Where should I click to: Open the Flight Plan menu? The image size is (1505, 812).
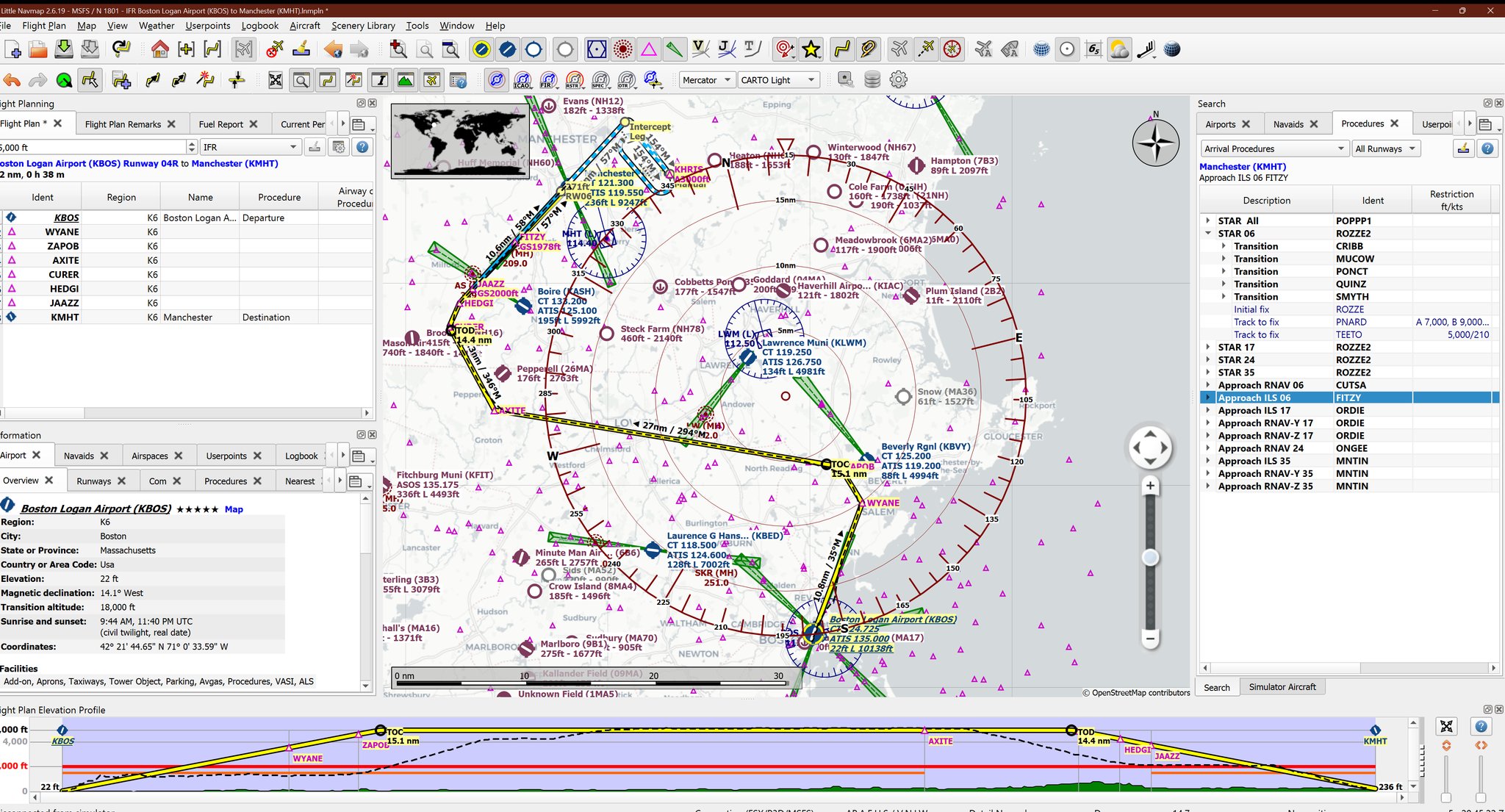44,26
